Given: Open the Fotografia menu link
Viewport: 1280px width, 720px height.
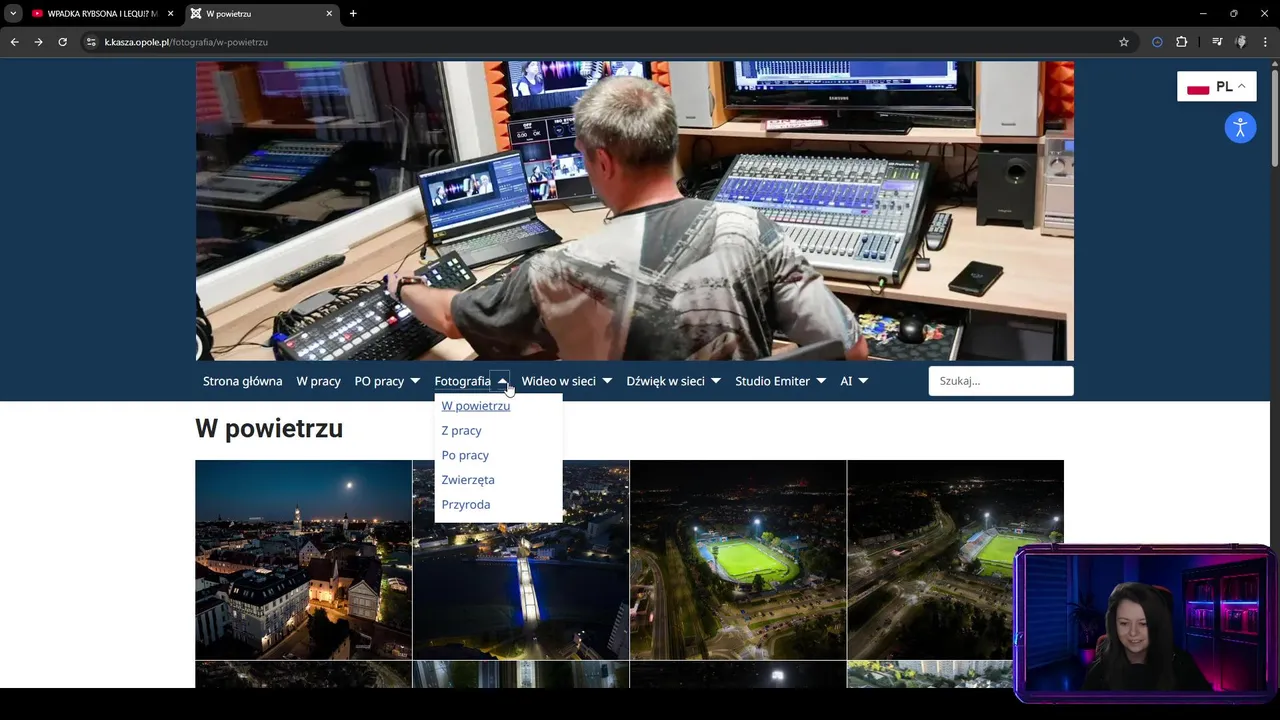Looking at the screenshot, I should click(x=462, y=381).
